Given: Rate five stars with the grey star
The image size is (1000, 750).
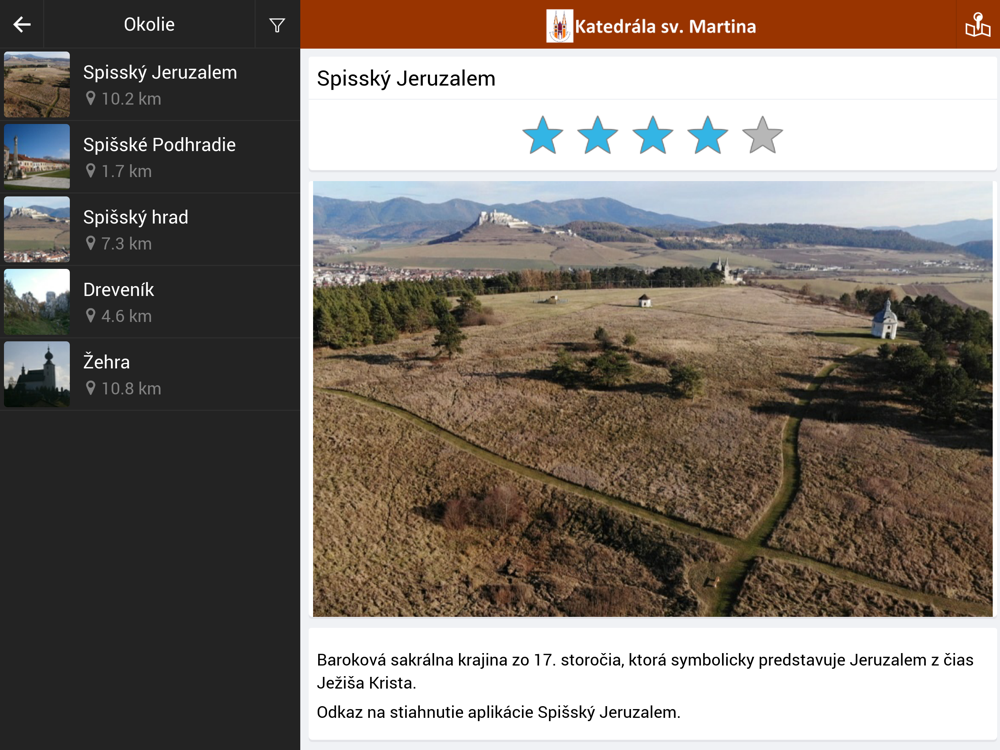Looking at the screenshot, I should [x=762, y=135].
